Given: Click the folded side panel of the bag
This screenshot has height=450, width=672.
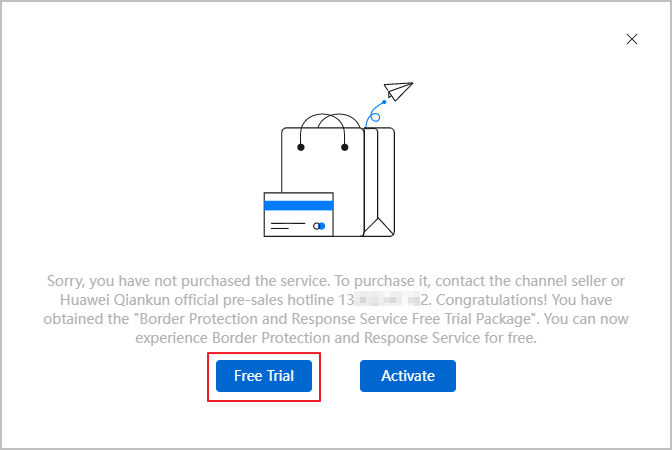Looking at the screenshot, I should [379, 182].
